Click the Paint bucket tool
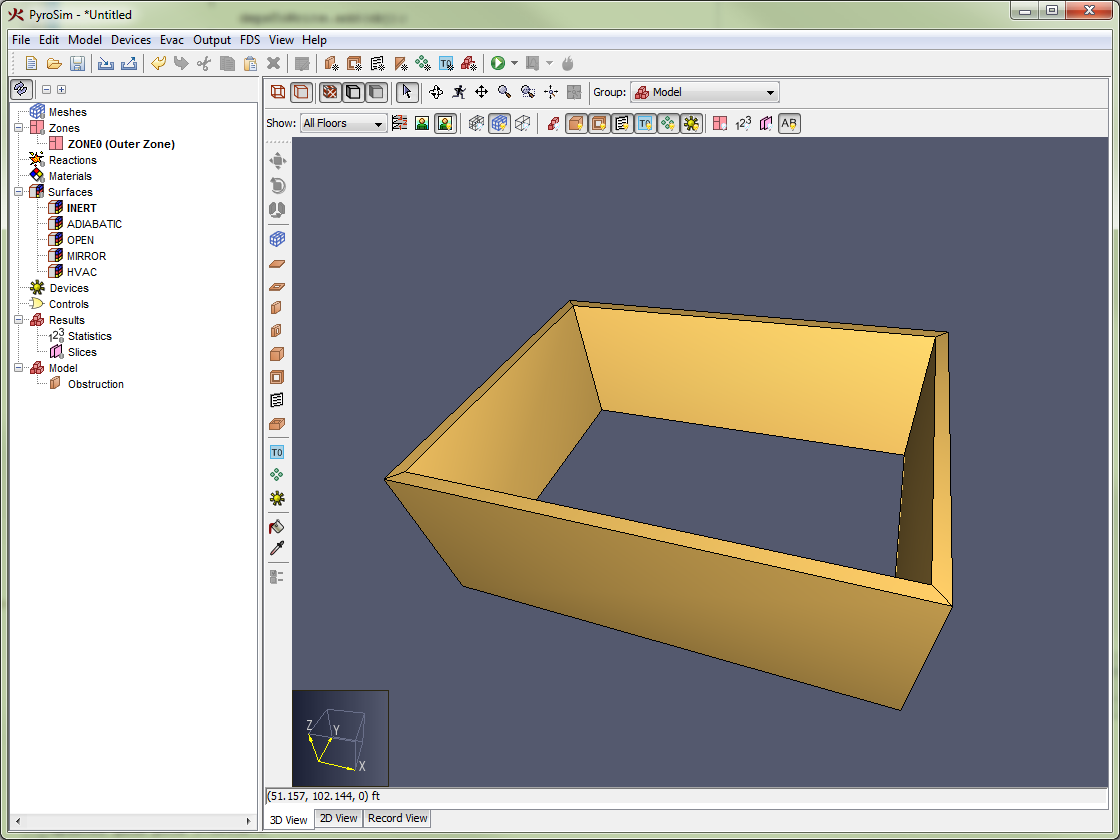Viewport: 1120px width, 840px height. (x=277, y=527)
